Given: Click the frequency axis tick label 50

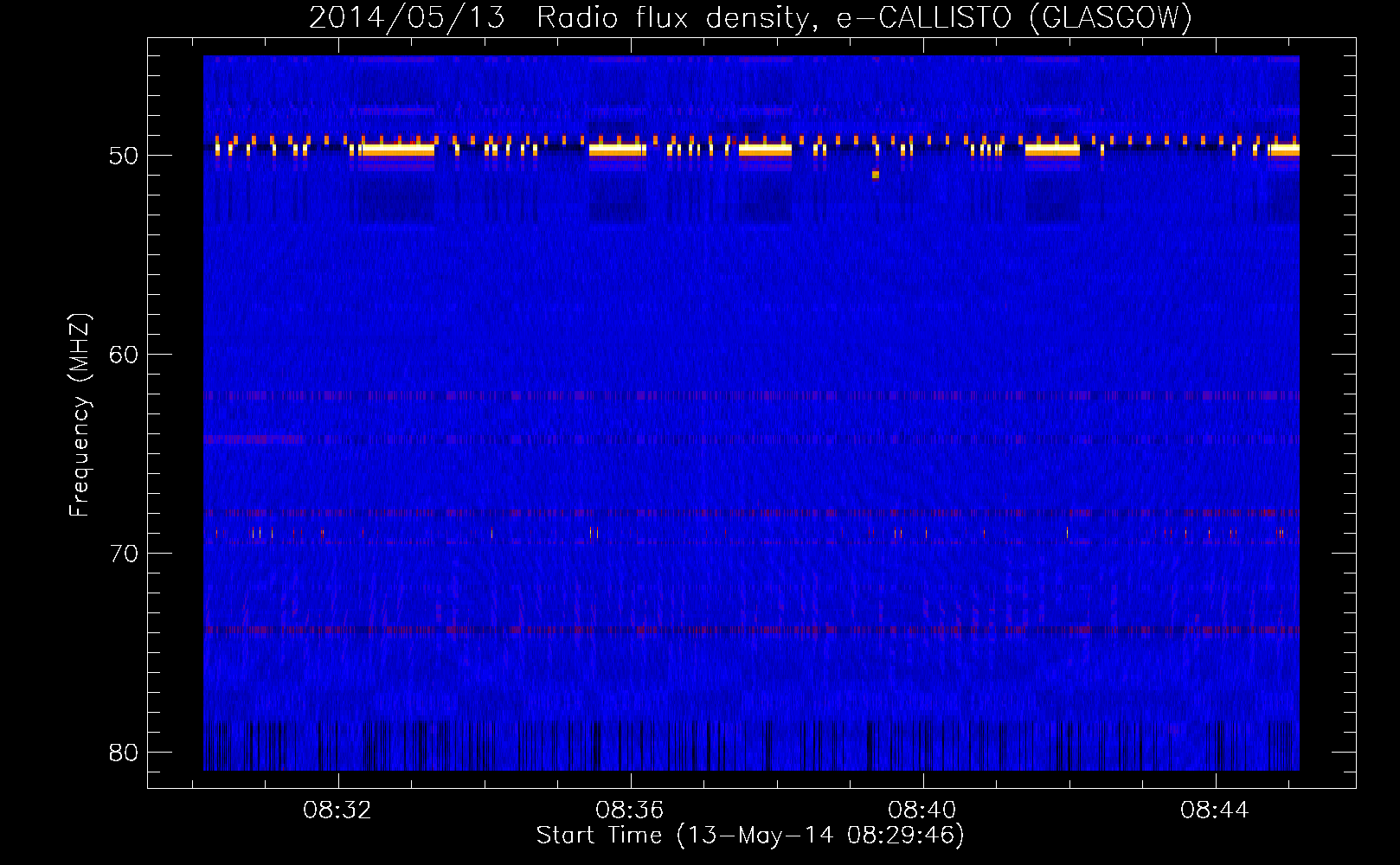Looking at the screenshot, I should 124,156.
